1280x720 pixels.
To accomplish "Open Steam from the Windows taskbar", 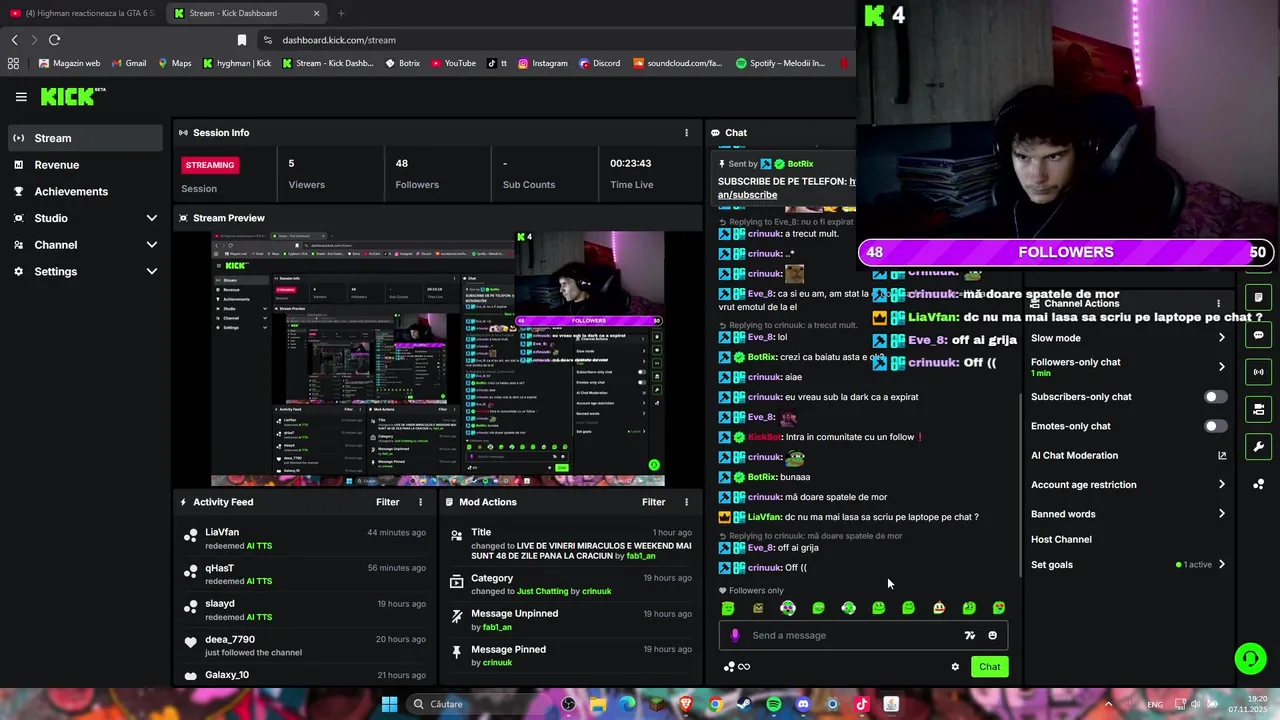I will 744,704.
